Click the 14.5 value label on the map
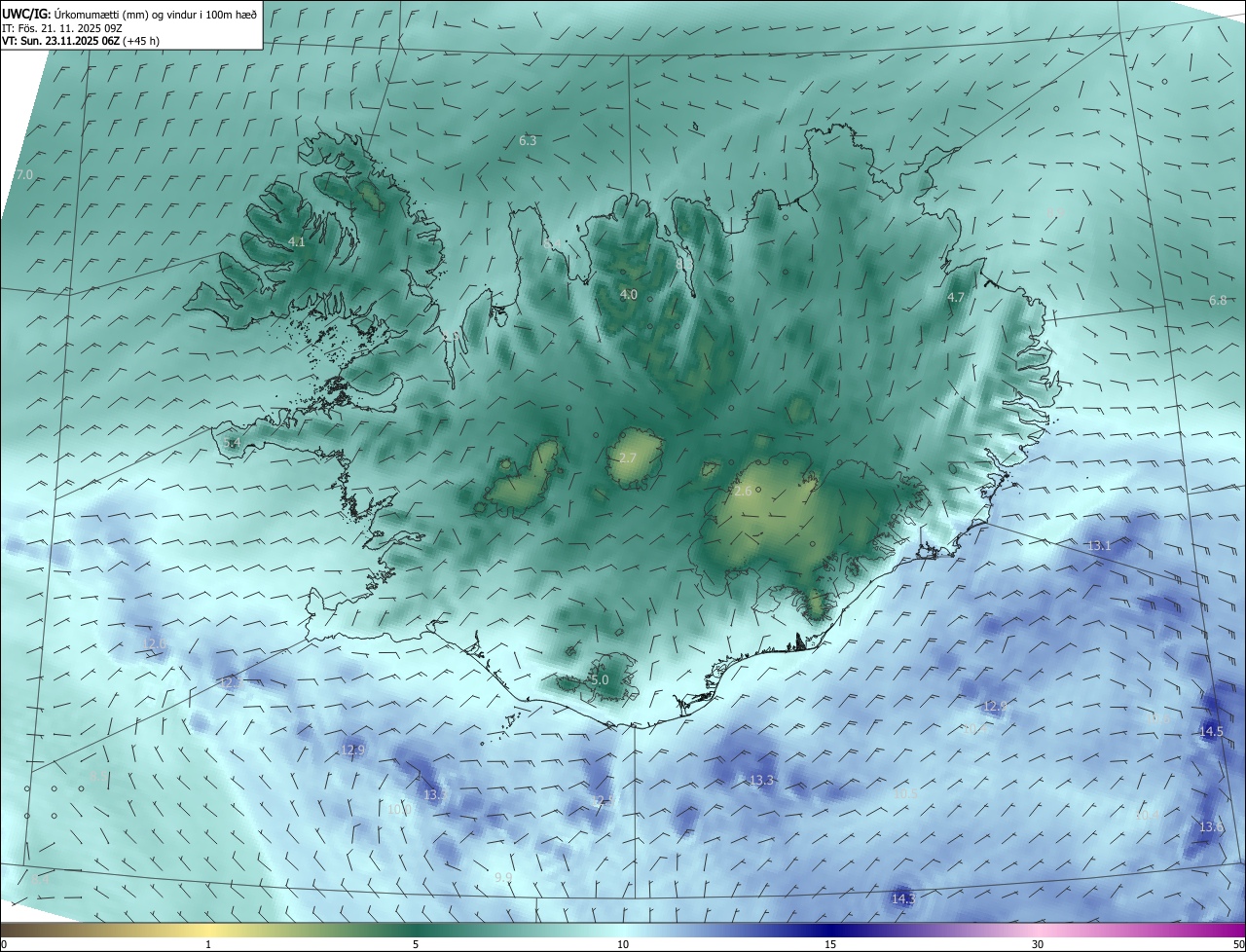This screenshot has height=952, width=1246. click(1211, 731)
